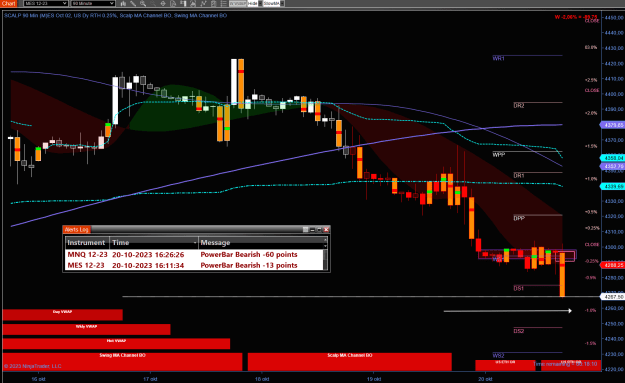Click Alerts Log scrollbar up arrow
625x383 pixels.
325,240
